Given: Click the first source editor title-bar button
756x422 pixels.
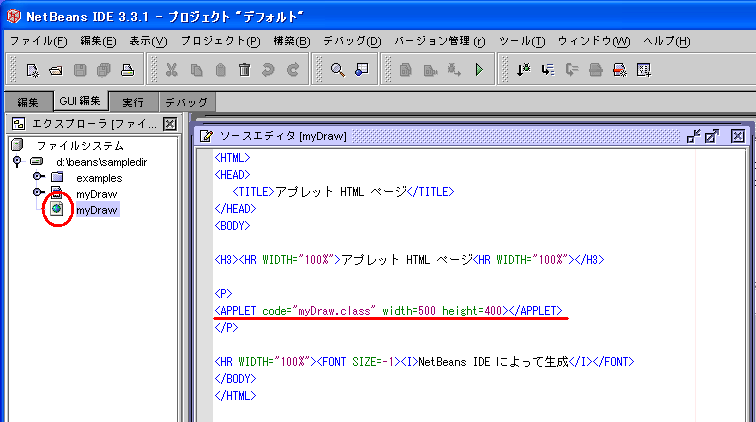Looking at the screenshot, I should click(693, 136).
